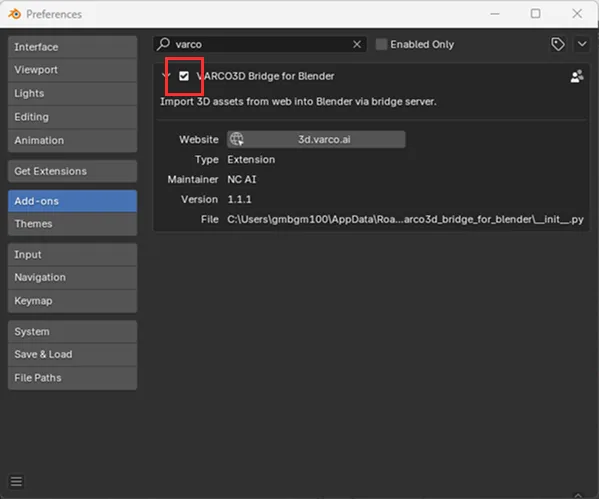Click the Blender logo in title bar
599x499 pixels.
15,14
